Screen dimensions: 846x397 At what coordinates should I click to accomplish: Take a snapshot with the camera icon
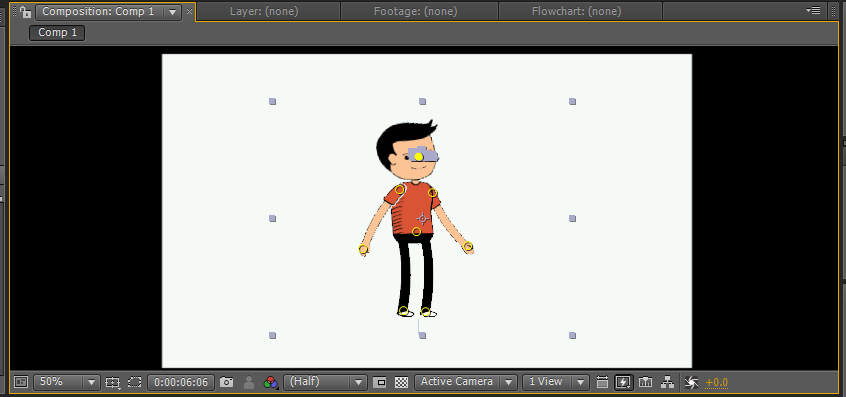click(227, 382)
